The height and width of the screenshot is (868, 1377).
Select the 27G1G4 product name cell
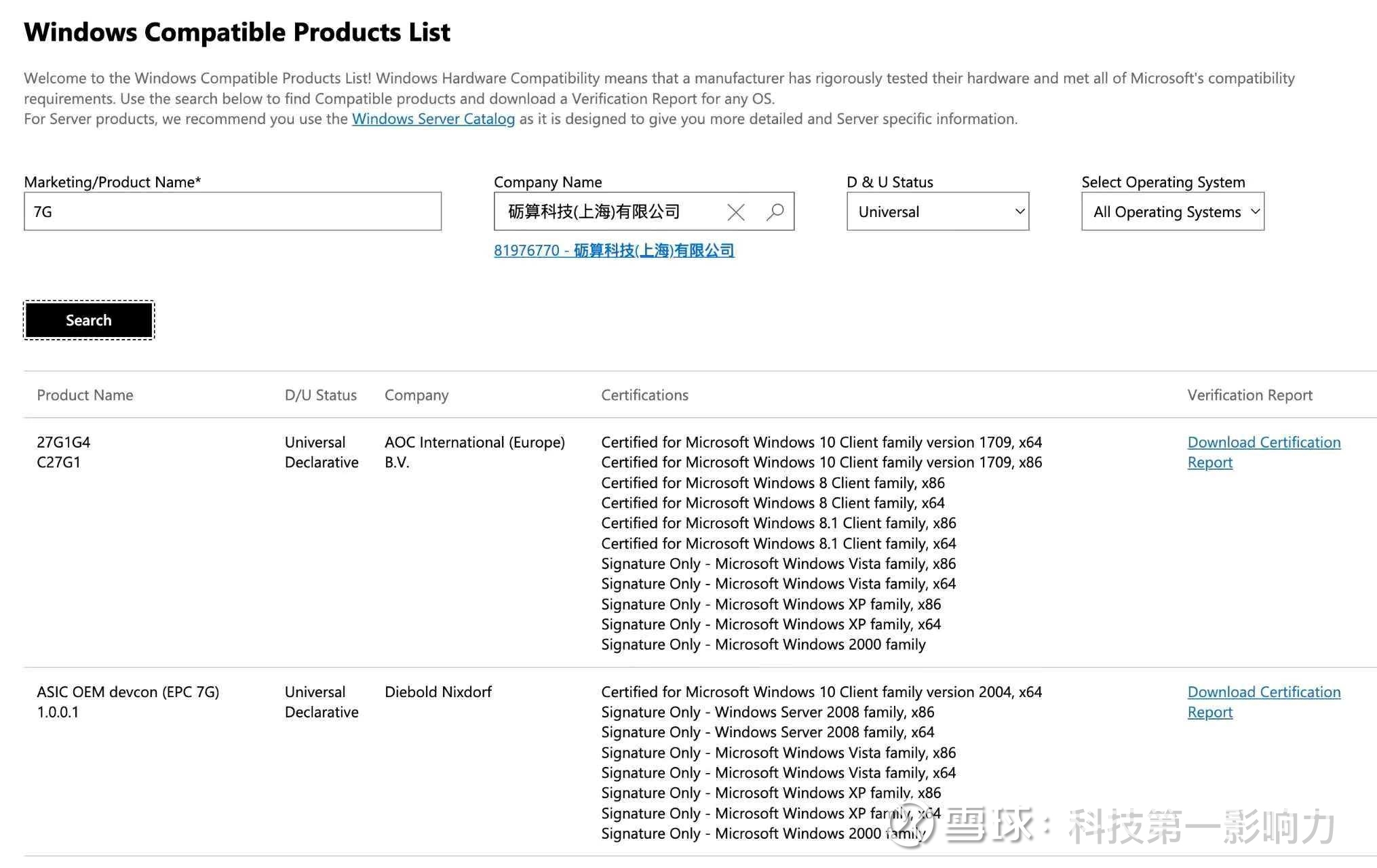pos(63,442)
